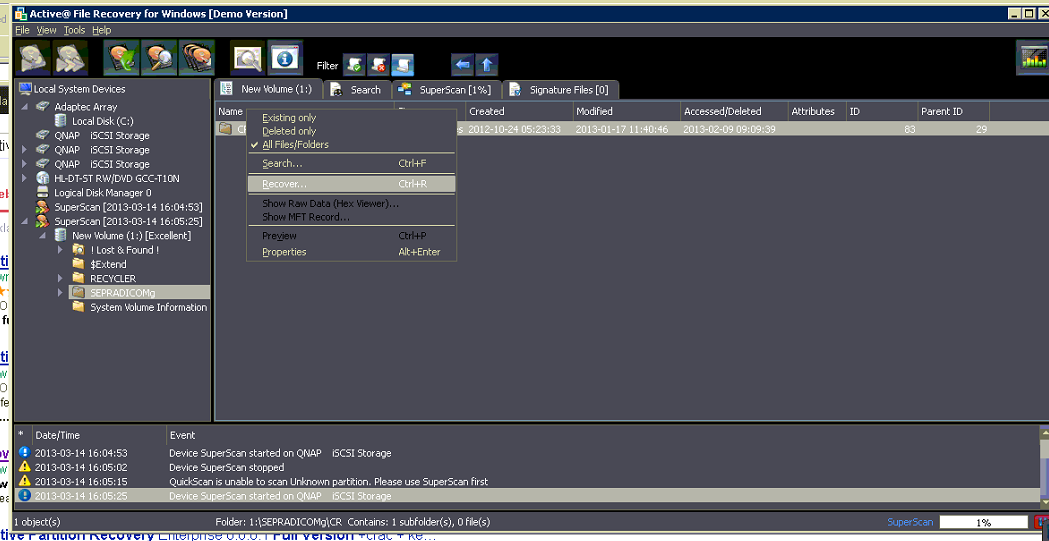Open the file preview magnifier icon

(247, 58)
